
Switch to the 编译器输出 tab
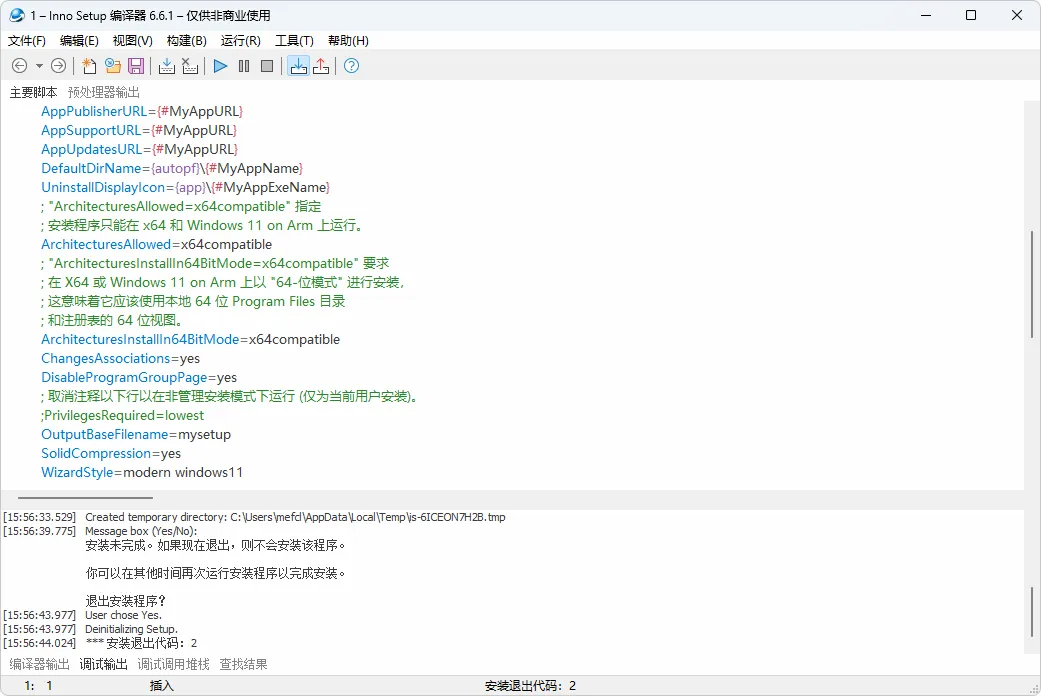pyautogui.click(x=40, y=663)
